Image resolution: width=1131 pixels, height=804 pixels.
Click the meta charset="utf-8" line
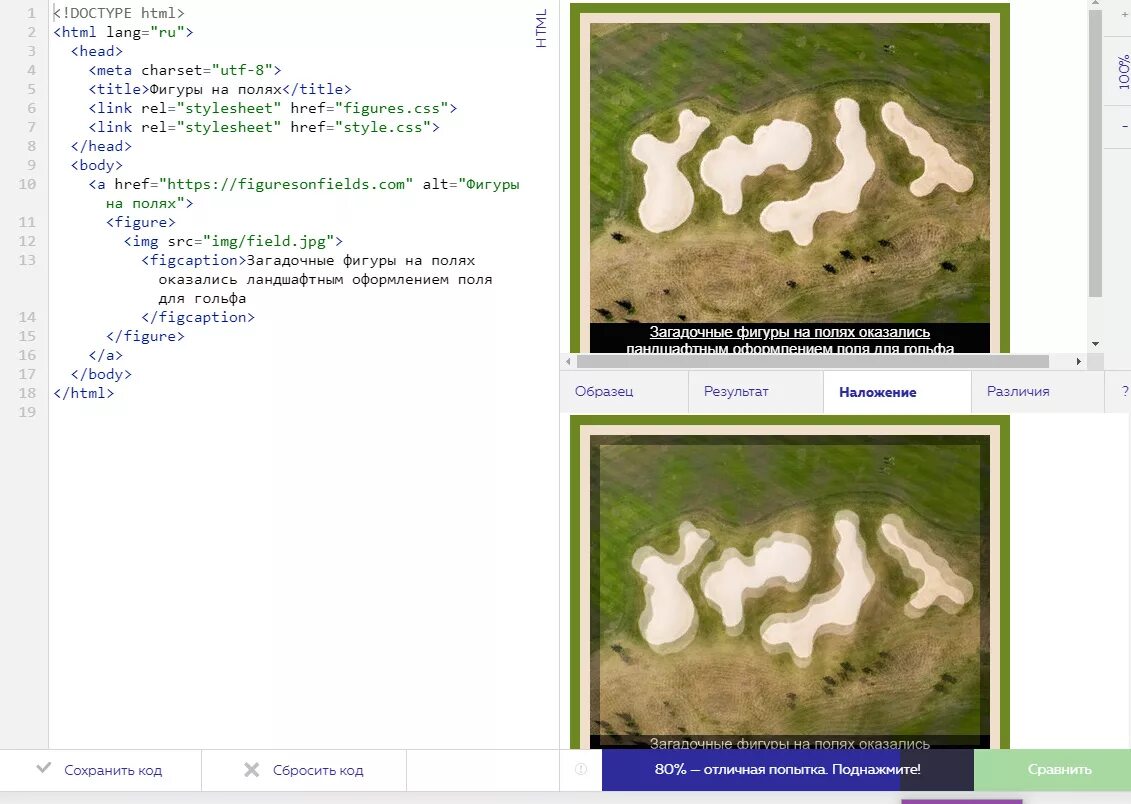click(185, 70)
